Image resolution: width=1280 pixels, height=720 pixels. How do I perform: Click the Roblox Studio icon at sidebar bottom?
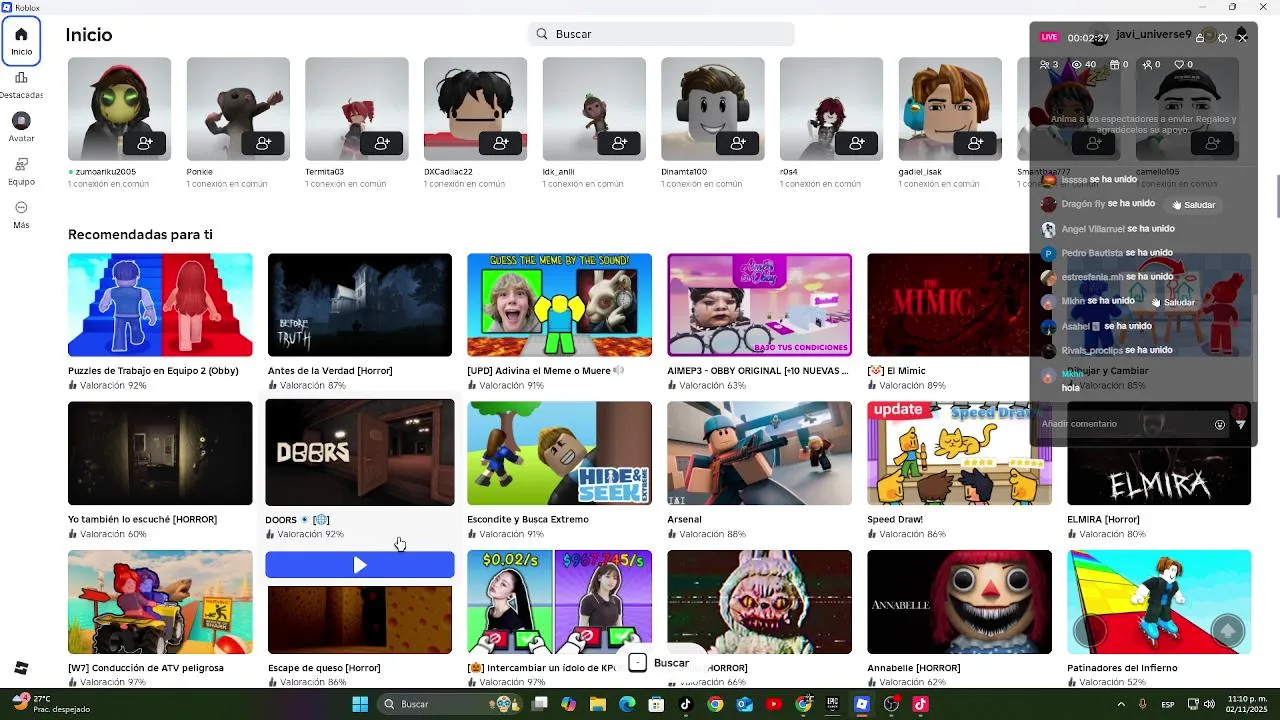21,668
